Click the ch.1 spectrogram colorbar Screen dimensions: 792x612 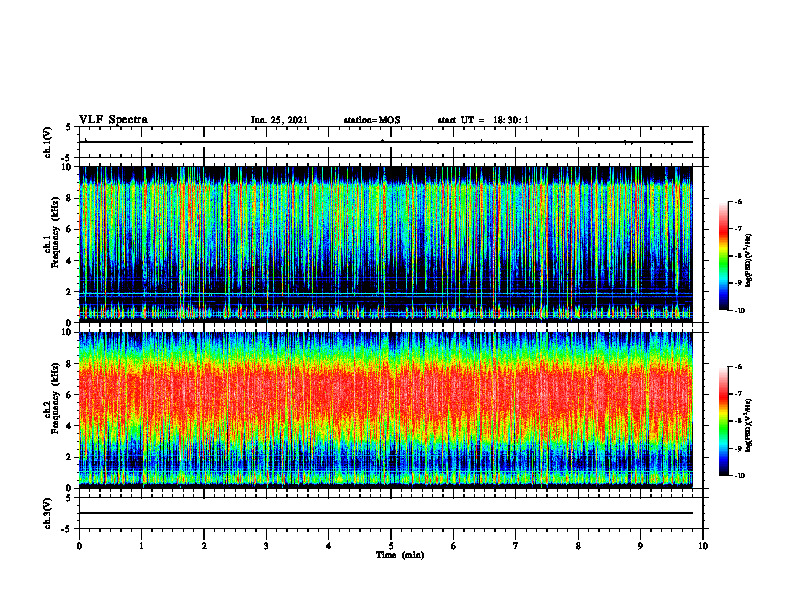point(723,256)
